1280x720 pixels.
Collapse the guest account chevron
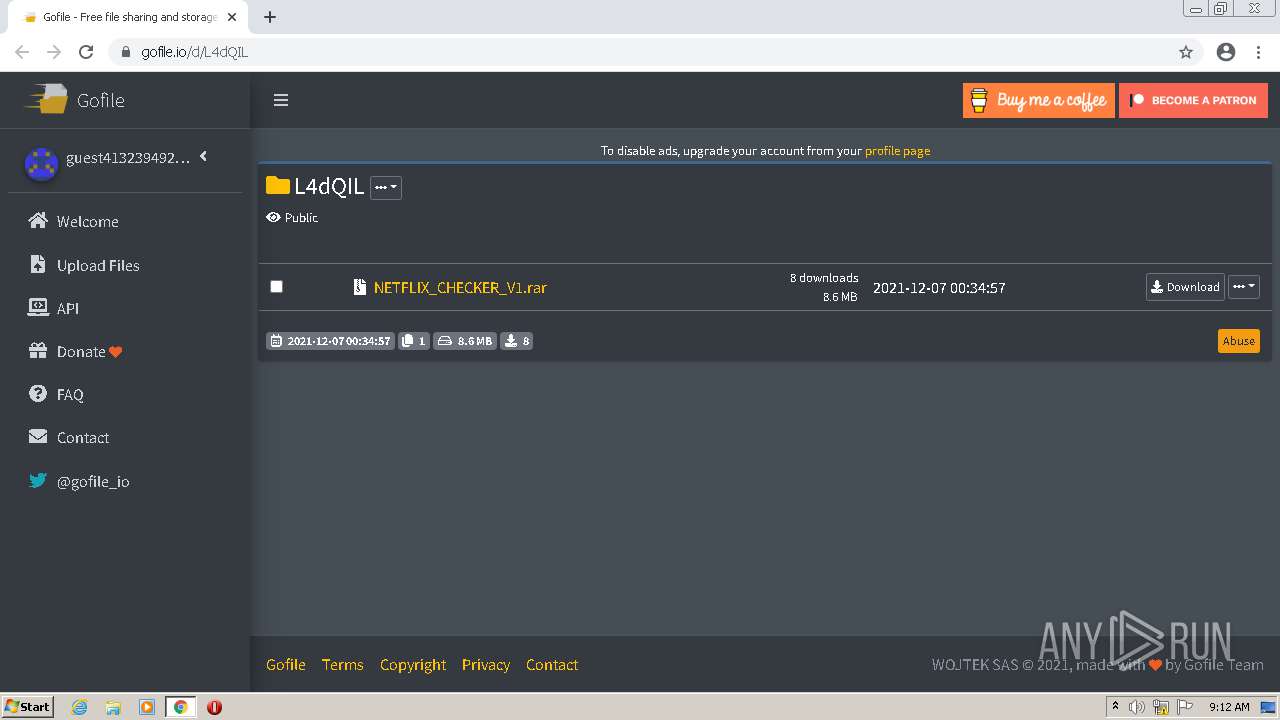pyautogui.click(x=203, y=156)
